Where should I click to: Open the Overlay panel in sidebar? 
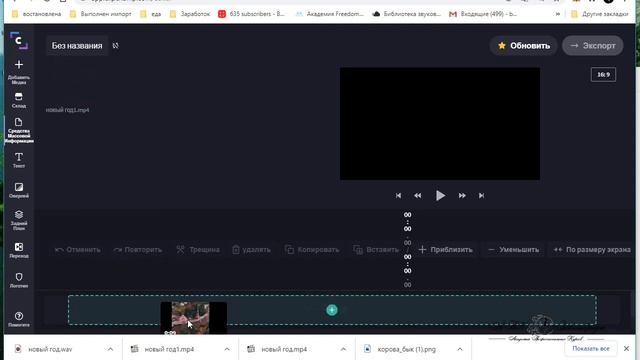pos(19,190)
